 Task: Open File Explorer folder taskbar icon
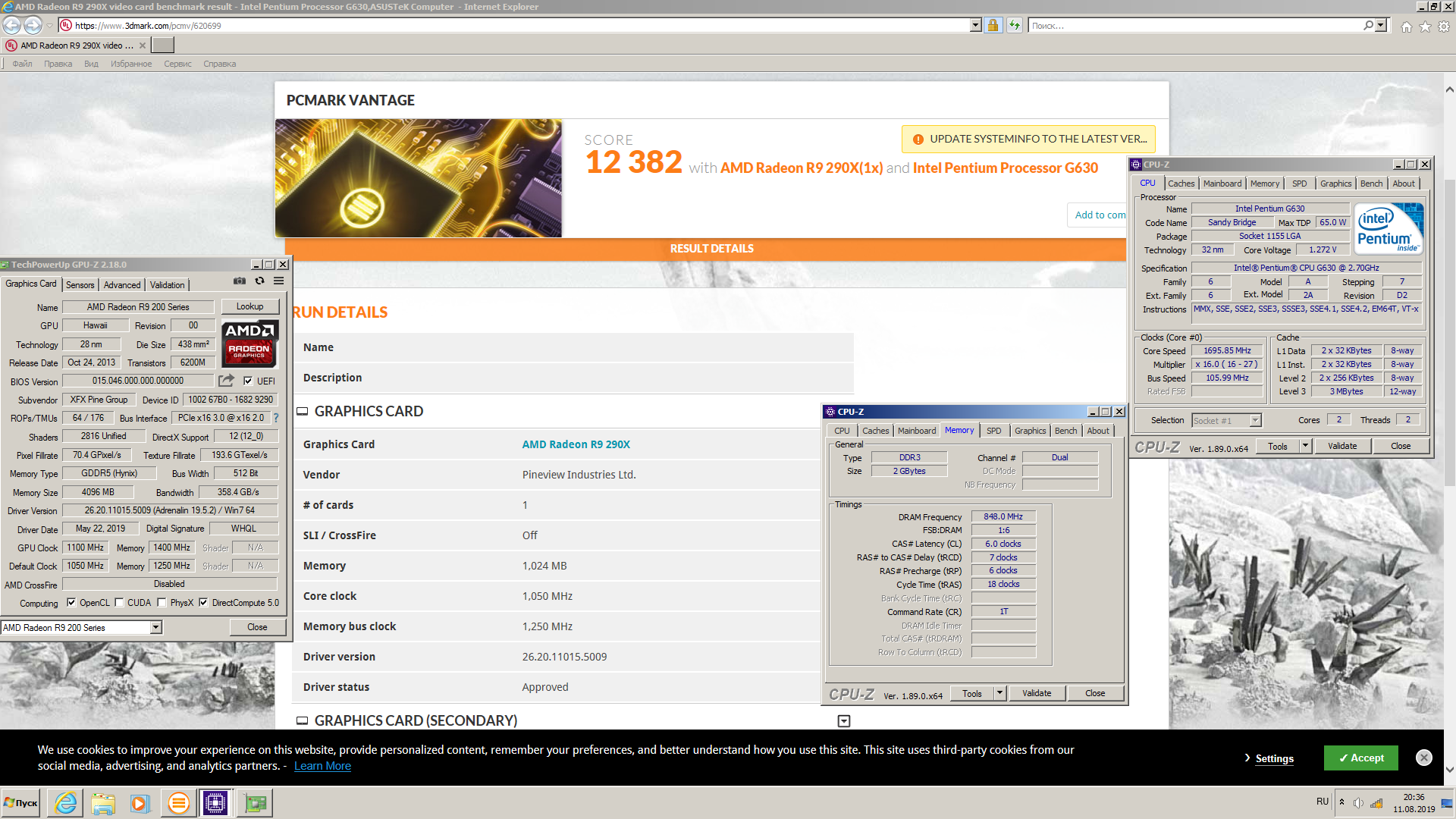pos(103,802)
